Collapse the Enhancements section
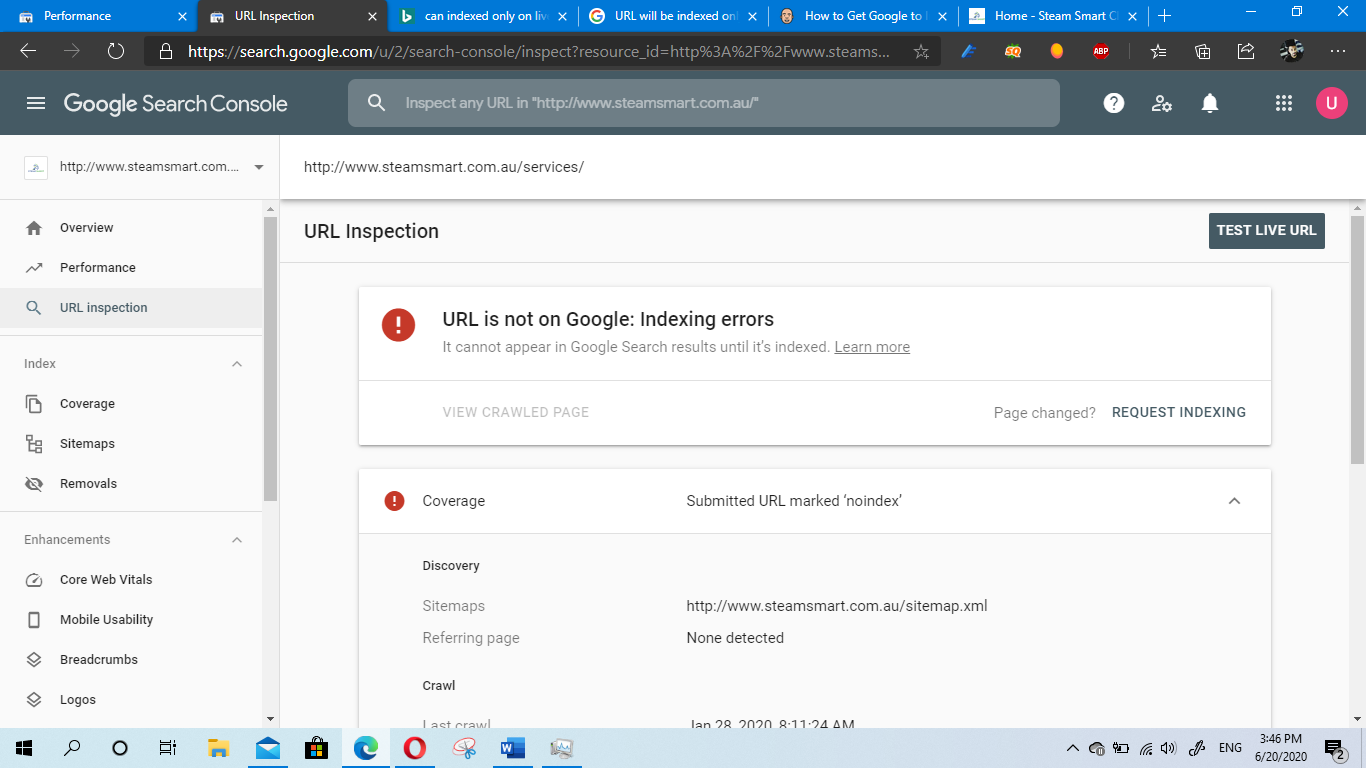This screenshot has width=1366, height=768. [237, 540]
